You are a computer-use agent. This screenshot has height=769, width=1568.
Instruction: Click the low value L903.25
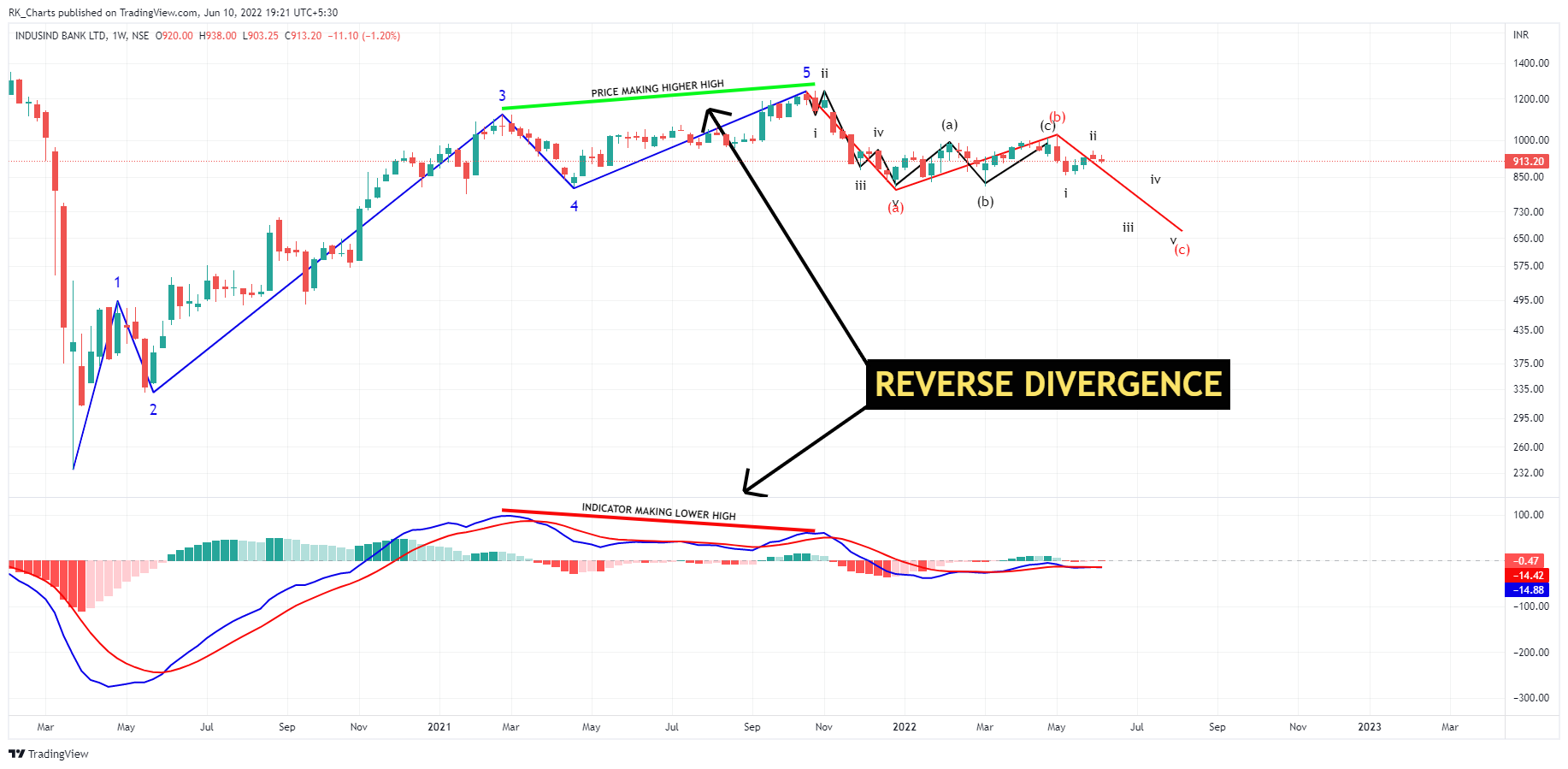click(x=260, y=36)
